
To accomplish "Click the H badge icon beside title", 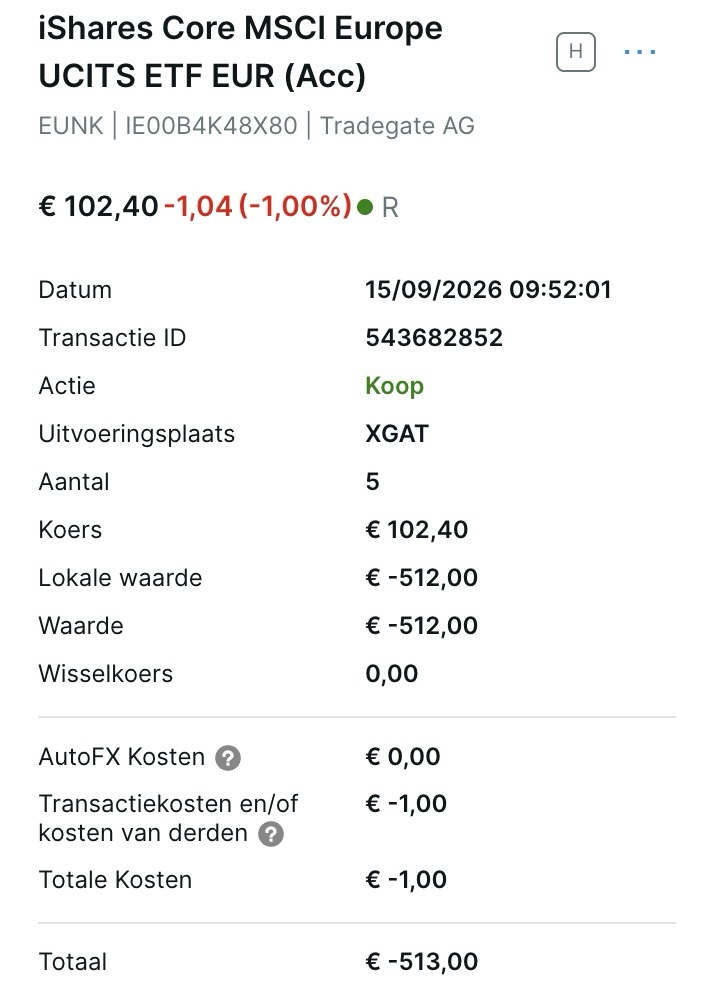I will coord(575,52).
